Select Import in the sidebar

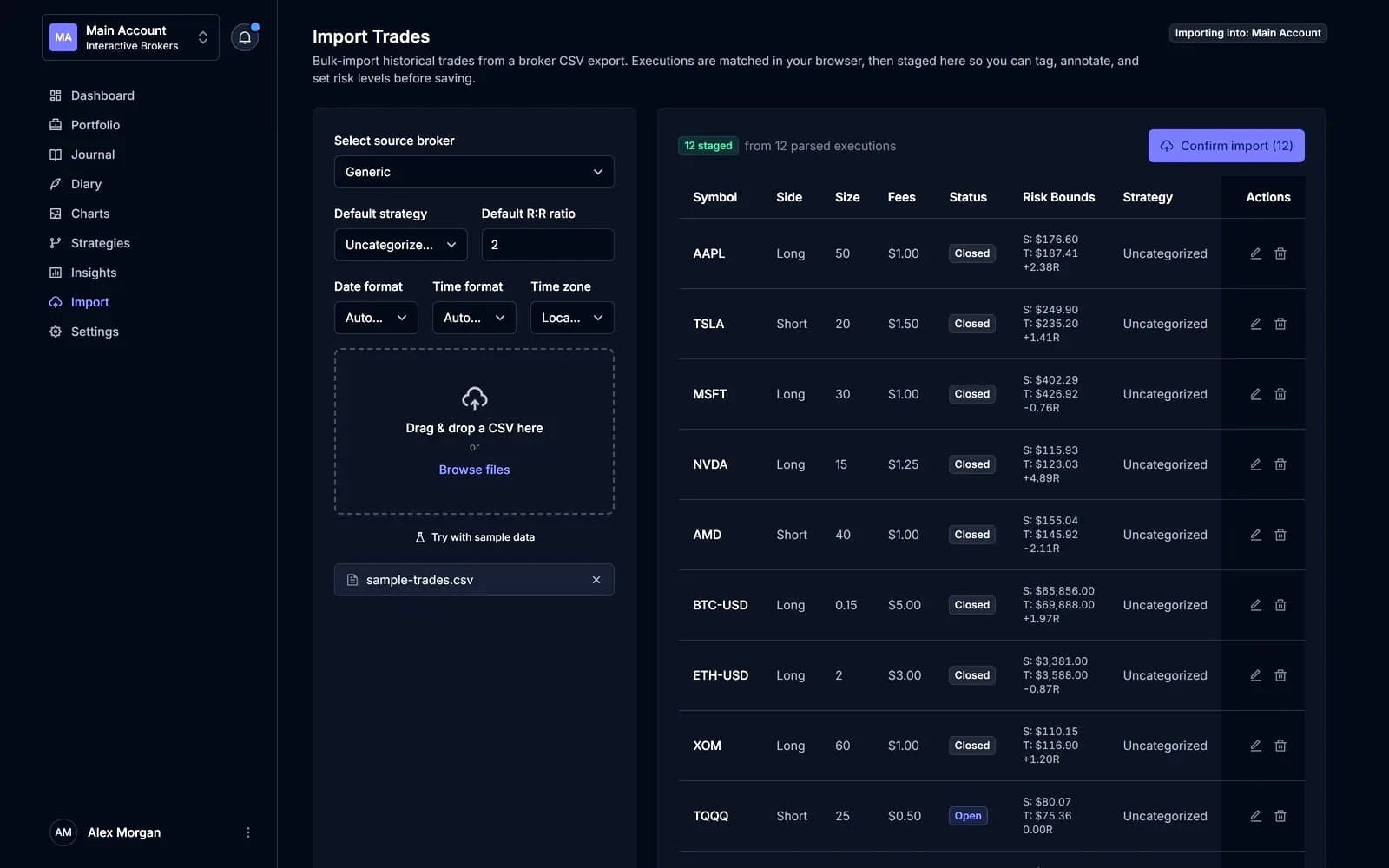click(x=89, y=302)
